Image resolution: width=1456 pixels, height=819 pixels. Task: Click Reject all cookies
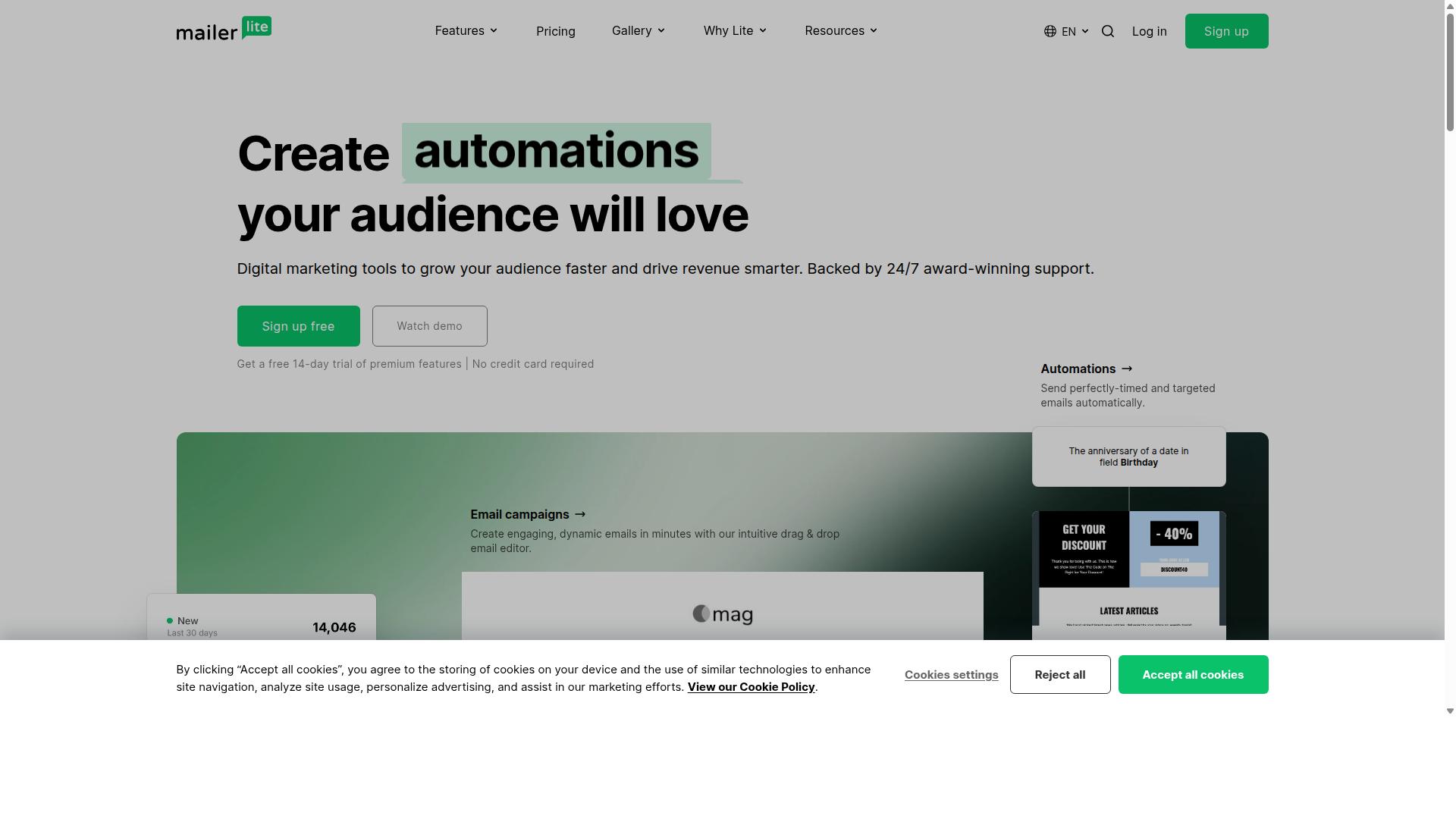click(1059, 674)
